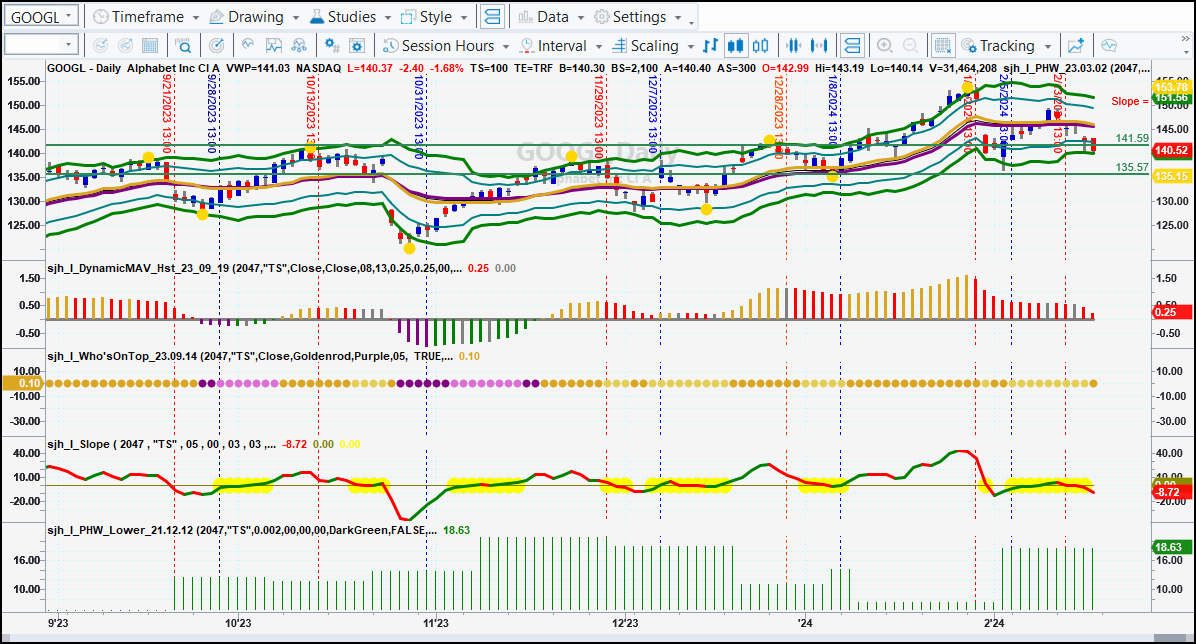
Task: Click the calendar grid icon in toolbar
Action: coord(150,46)
